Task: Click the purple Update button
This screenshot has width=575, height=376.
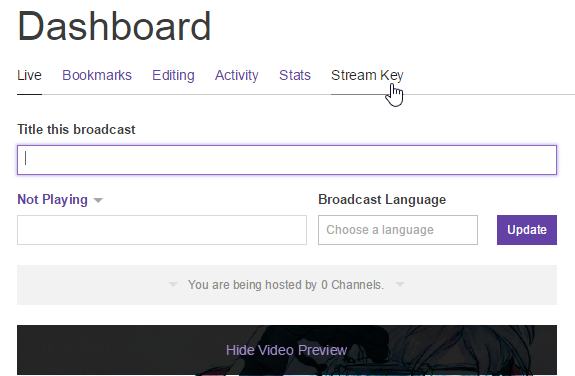Action: 527,230
